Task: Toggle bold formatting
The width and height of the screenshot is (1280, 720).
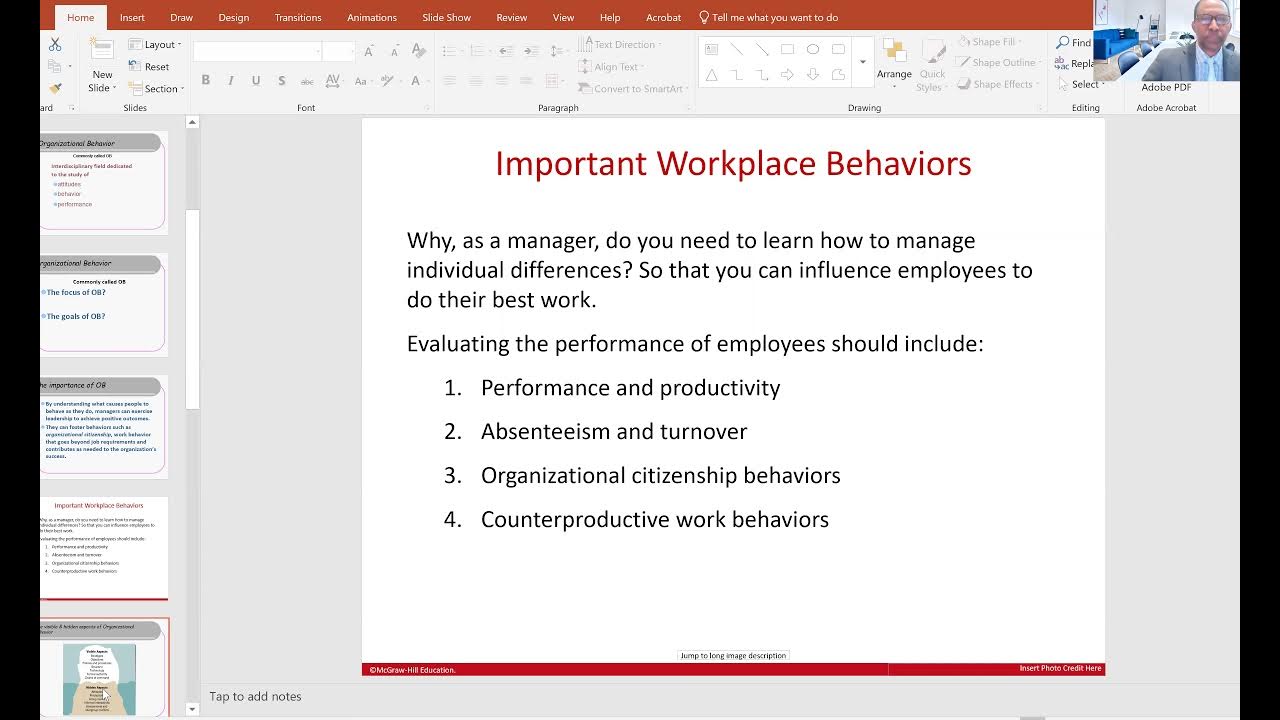Action: [206, 81]
